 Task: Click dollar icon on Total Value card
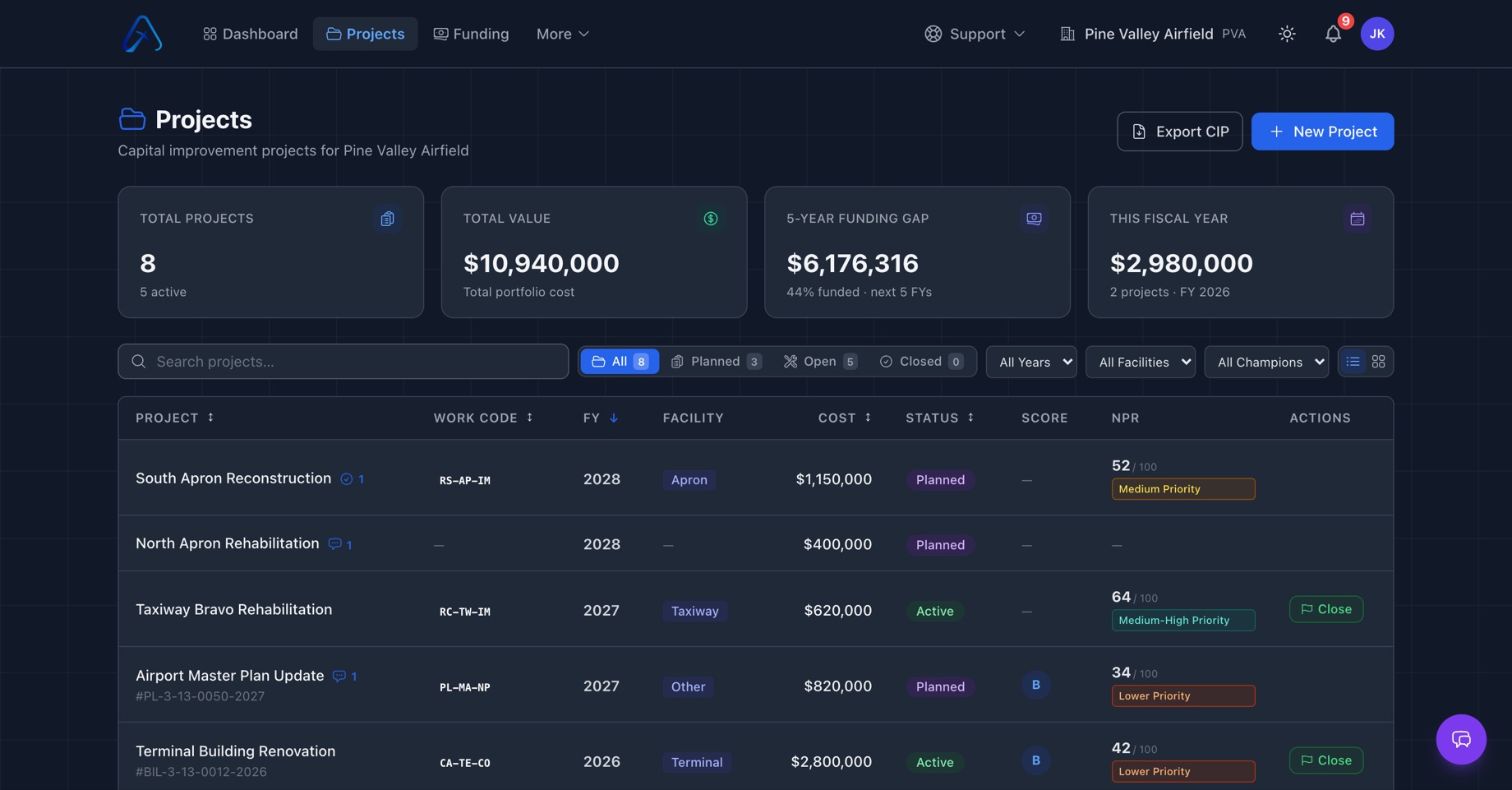(710, 219)
